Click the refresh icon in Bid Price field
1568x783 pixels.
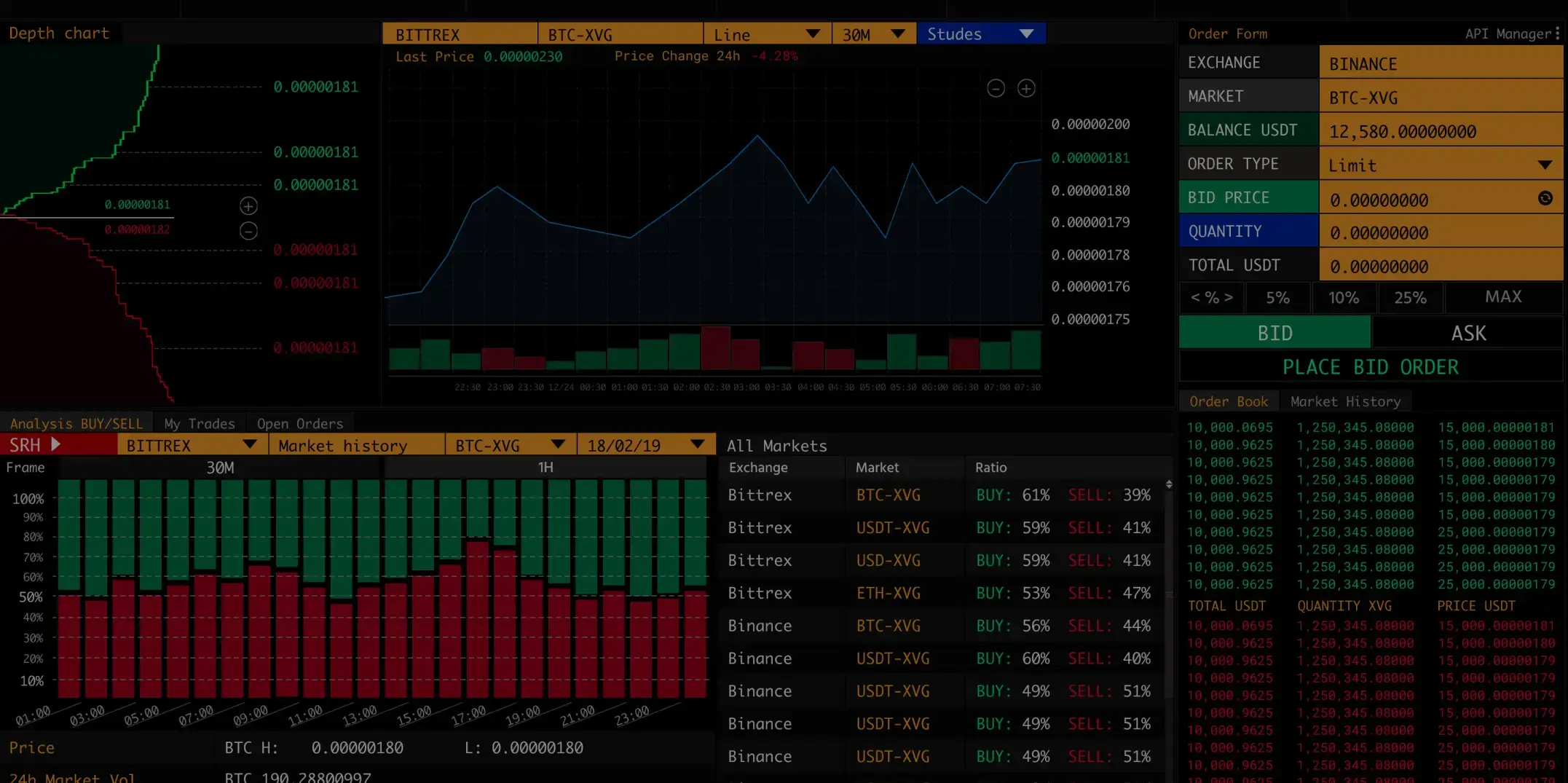(x=1545, y=198)
